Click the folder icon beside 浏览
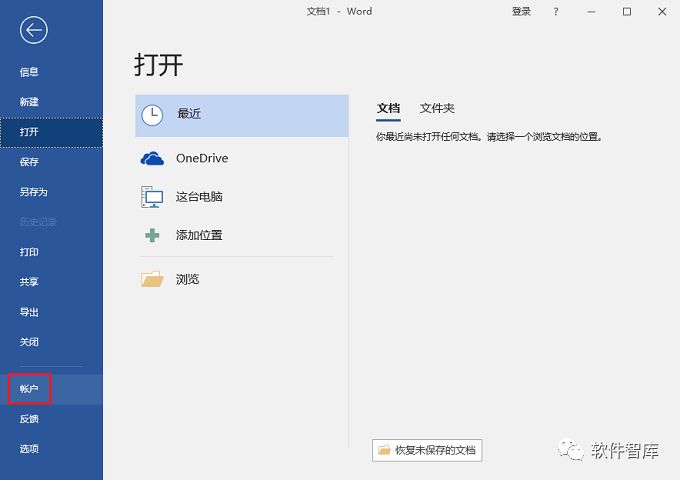The width and height of the screenshot is (680, 480). click(152, 279)
